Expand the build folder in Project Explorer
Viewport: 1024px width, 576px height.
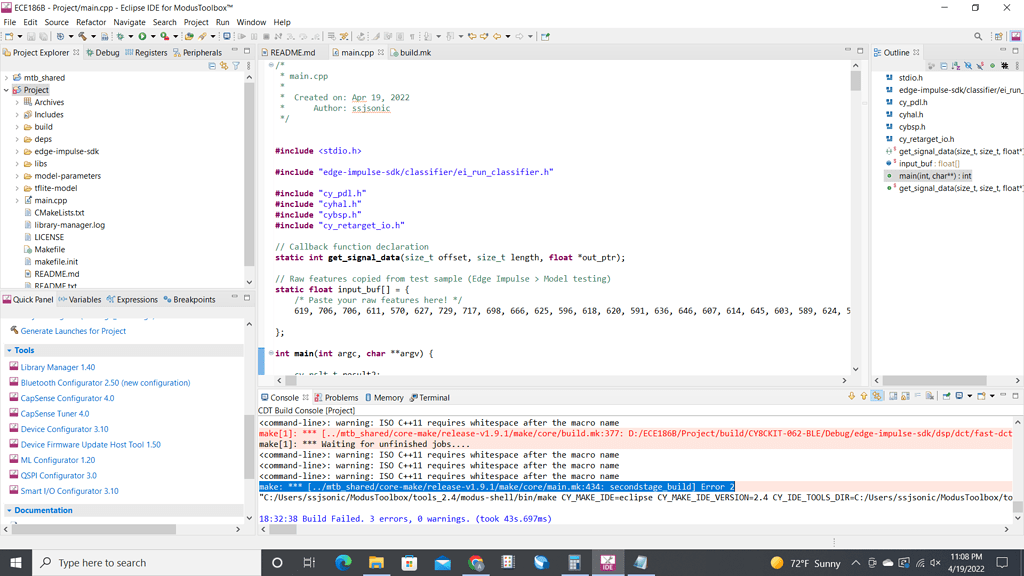tap(16, 126)
